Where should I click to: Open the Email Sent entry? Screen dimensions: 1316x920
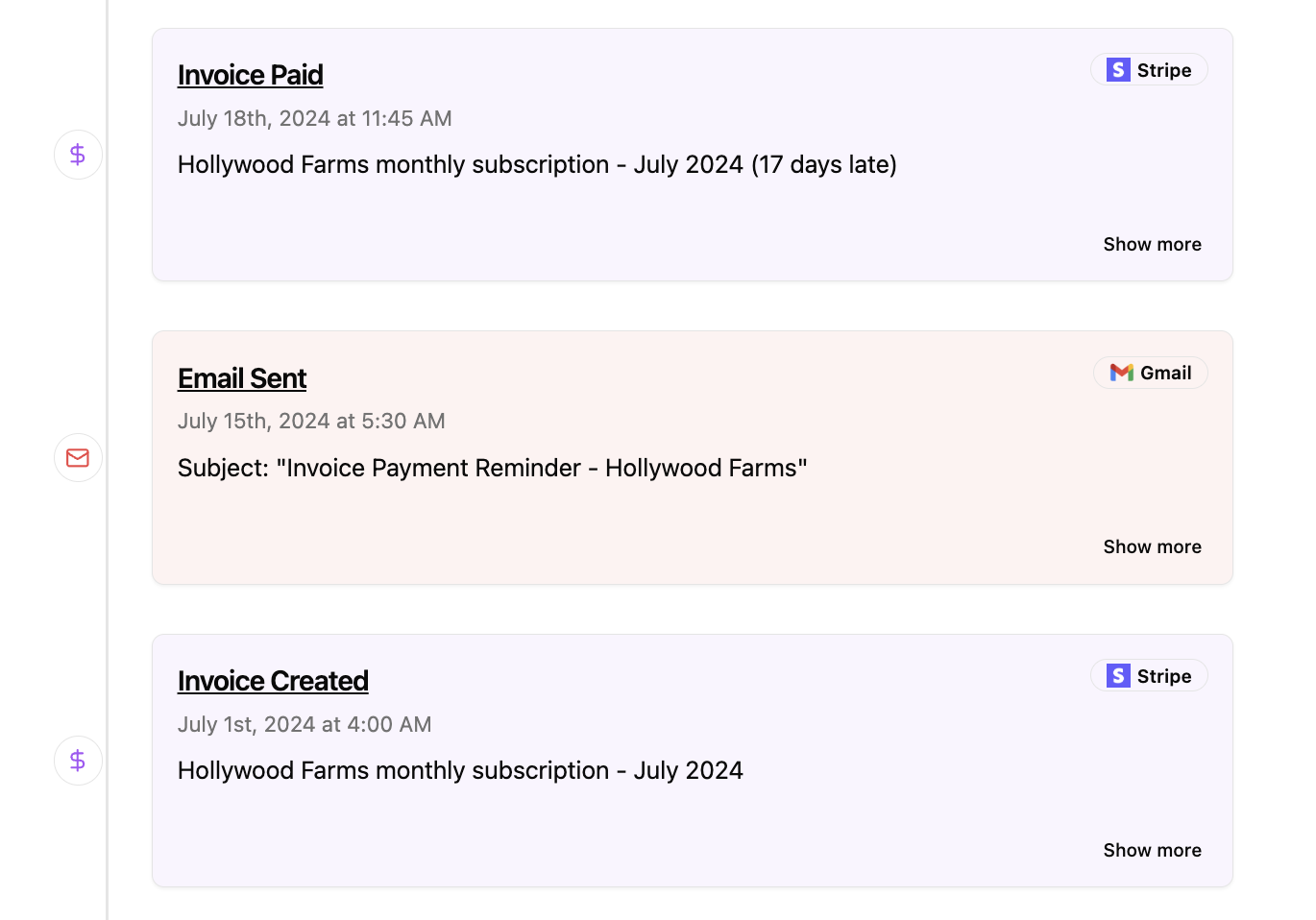coord(242,378)
